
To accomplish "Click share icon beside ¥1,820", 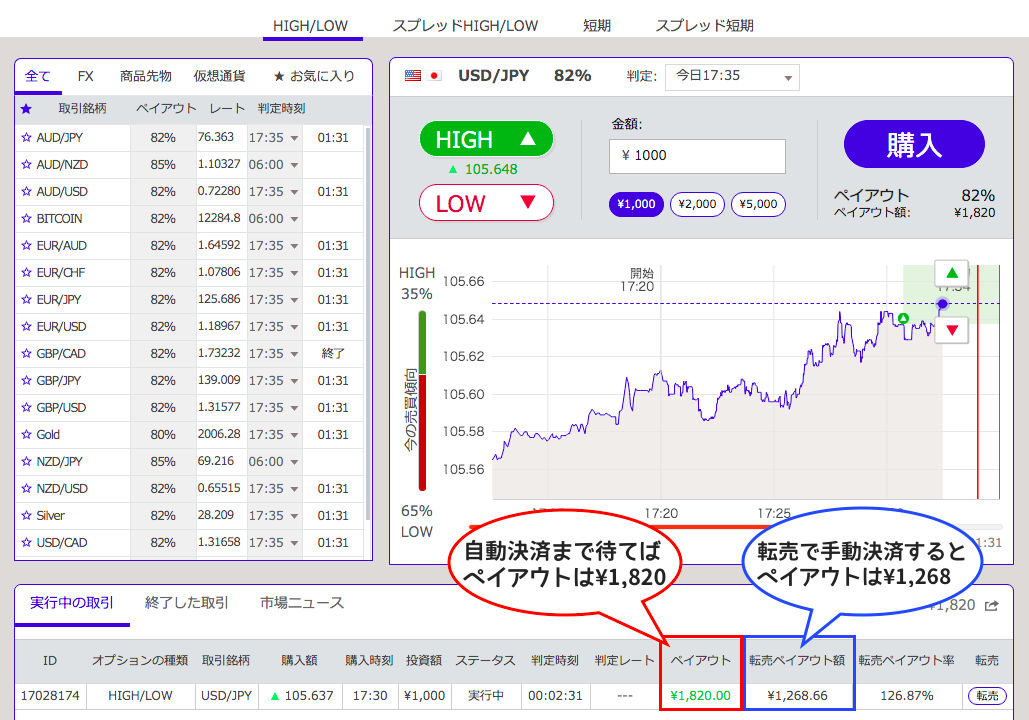I will pyautogui.click(x=992, y=605).
